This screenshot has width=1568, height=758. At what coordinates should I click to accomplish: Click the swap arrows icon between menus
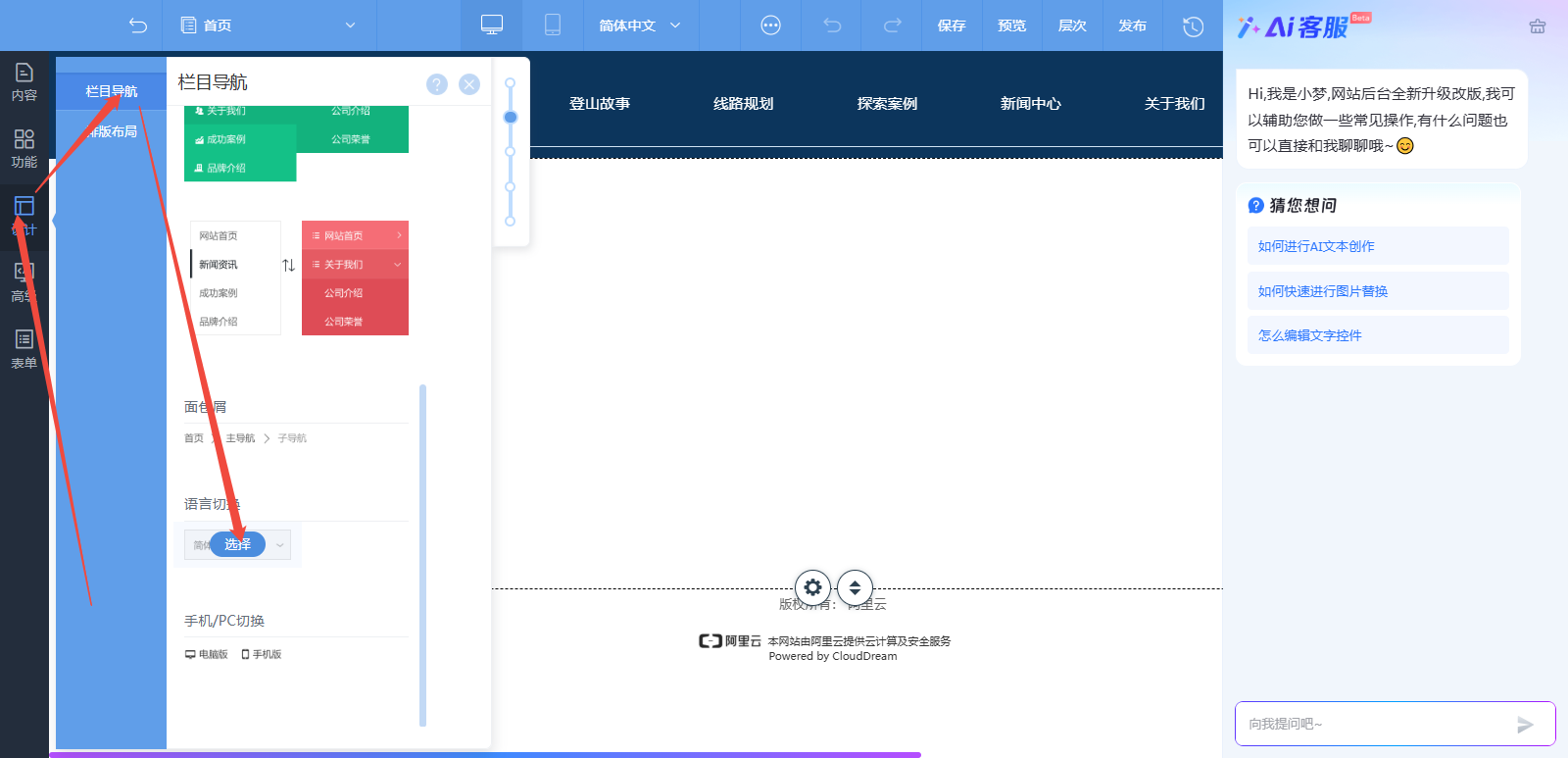(x=288, y=266)
